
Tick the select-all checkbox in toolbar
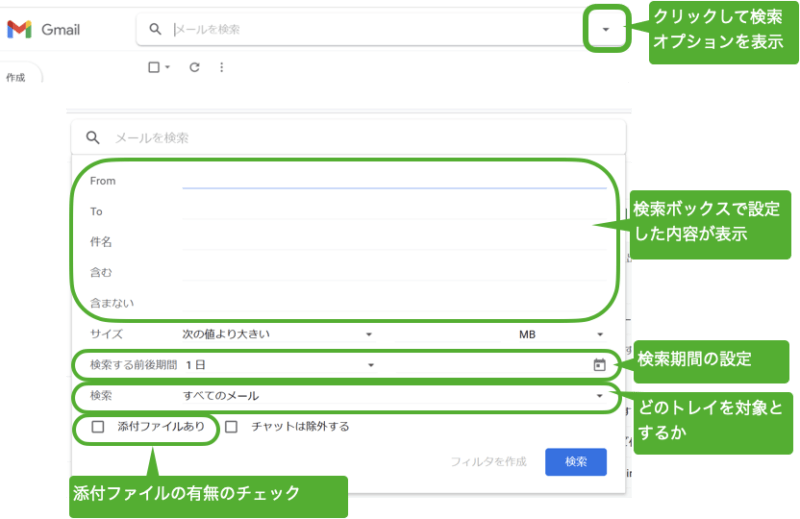(x=153, y=68)
